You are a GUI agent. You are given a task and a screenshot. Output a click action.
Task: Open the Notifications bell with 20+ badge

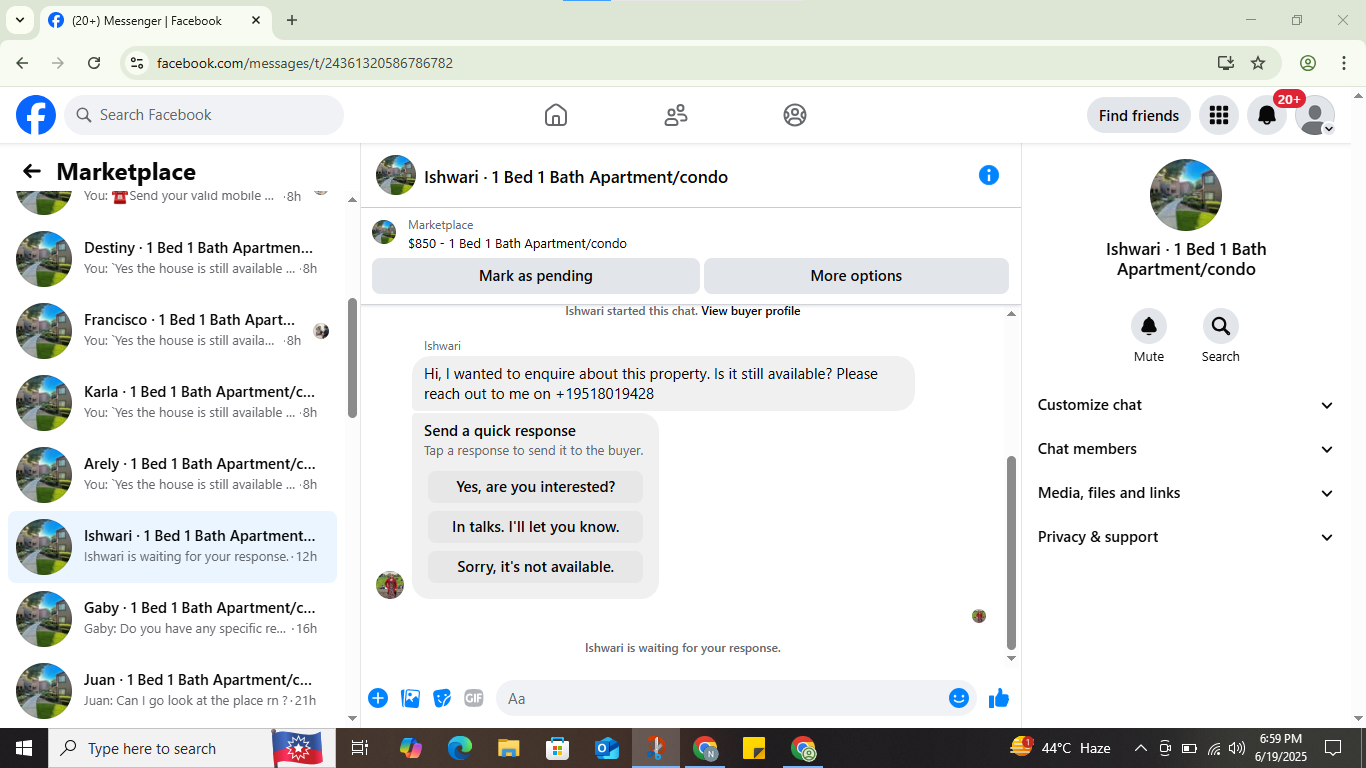(1267, 115)
